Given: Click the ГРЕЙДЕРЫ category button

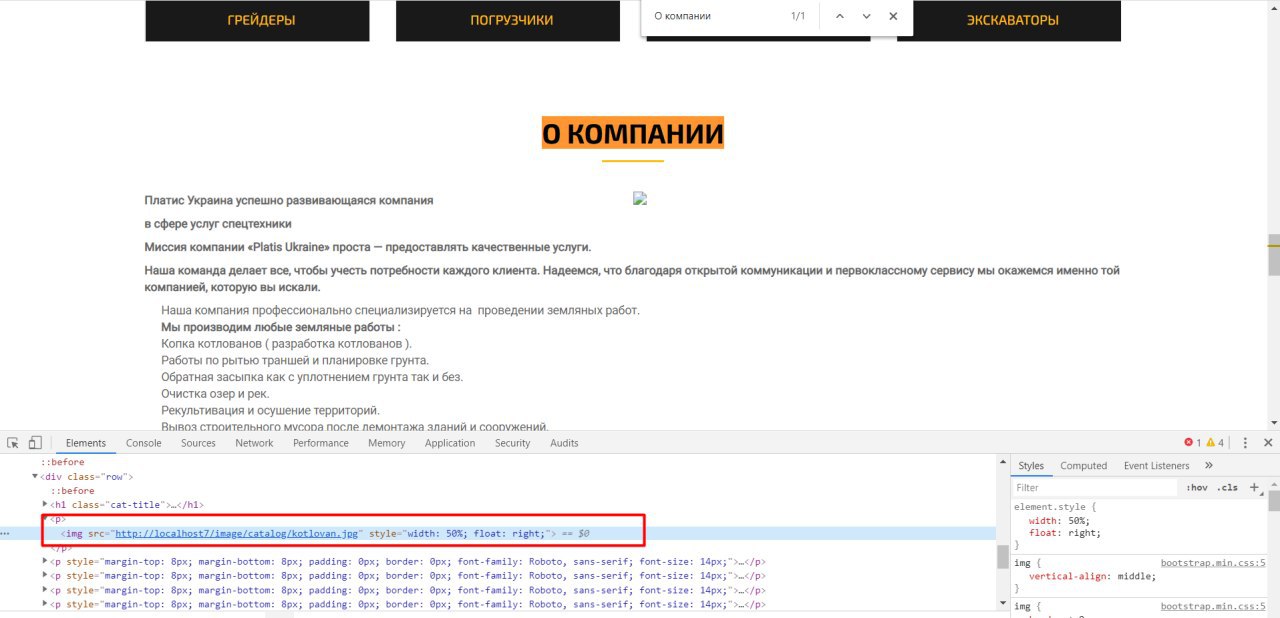Looking at the screenshot, I should click(x=257, y=20).
